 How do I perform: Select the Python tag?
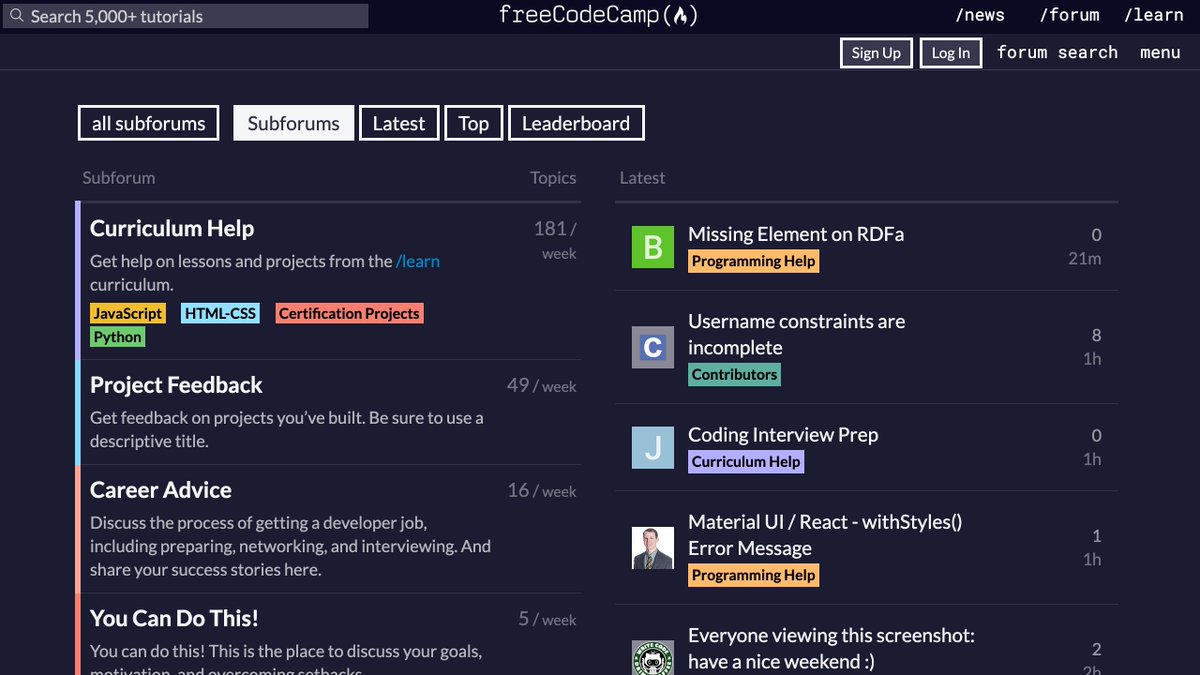pos(118,337)
